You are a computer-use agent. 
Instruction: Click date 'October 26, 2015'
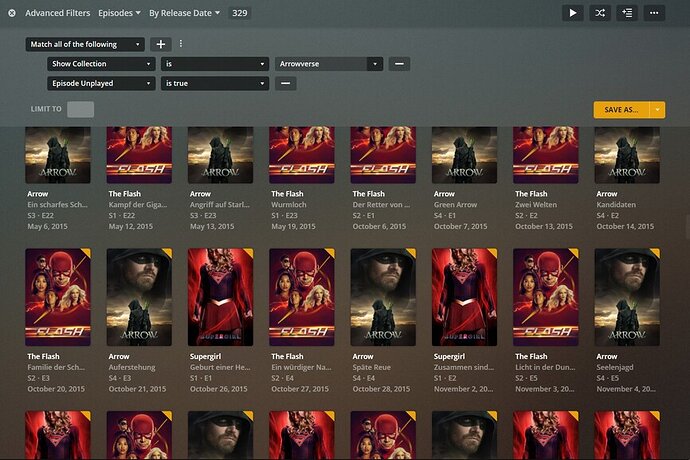[x=219, y=389]
